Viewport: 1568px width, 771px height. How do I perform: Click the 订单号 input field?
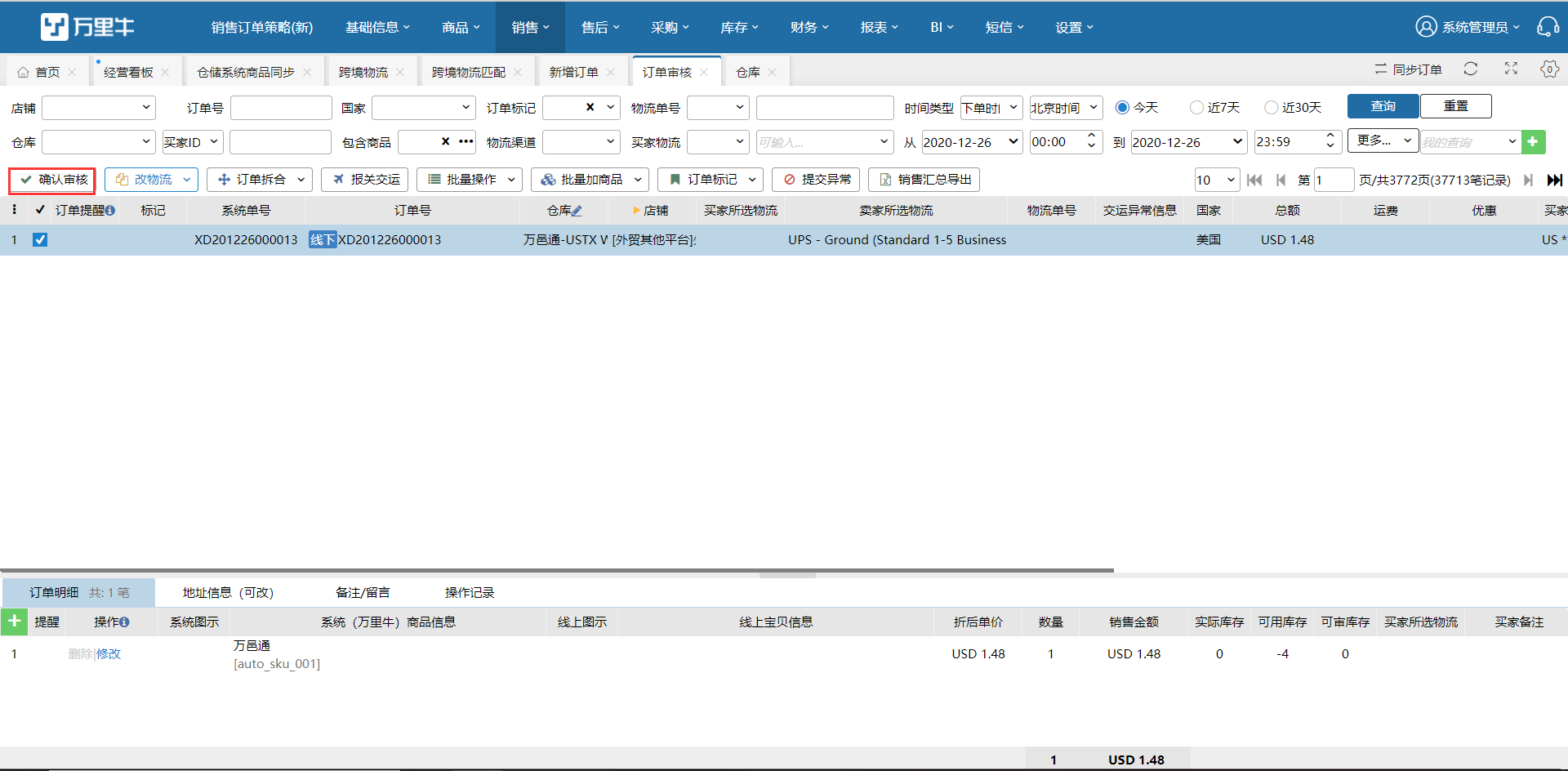(x=281, y=107)
